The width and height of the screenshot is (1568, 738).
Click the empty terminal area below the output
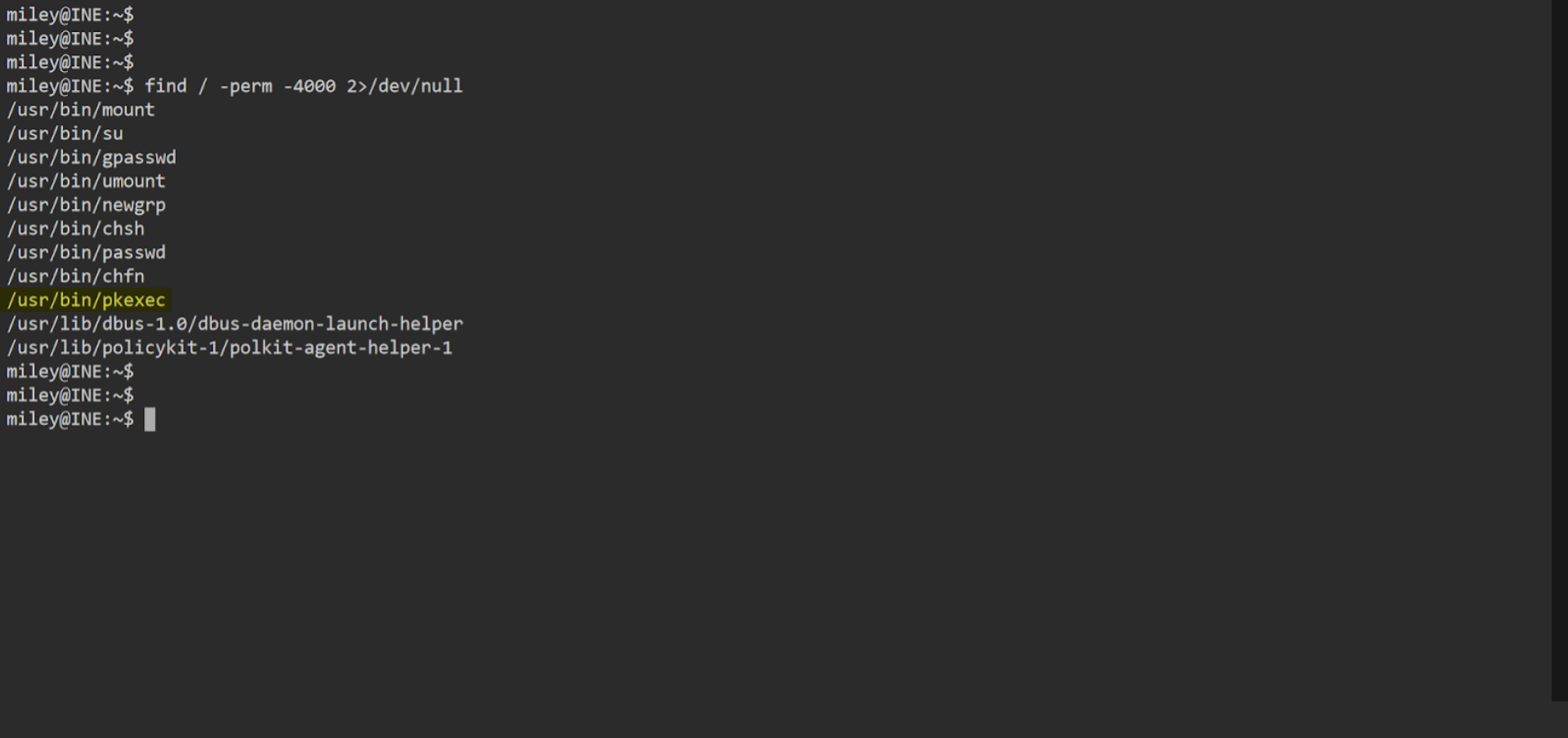[x=776, y=570]
